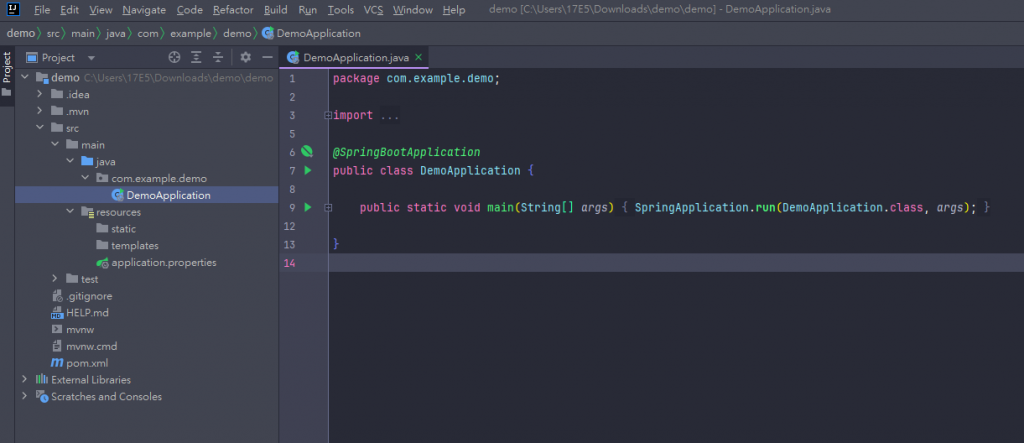Click the com.example.demo package icon
The height and width of the screenshot is (443, 1024).
(x=103, y=178)
